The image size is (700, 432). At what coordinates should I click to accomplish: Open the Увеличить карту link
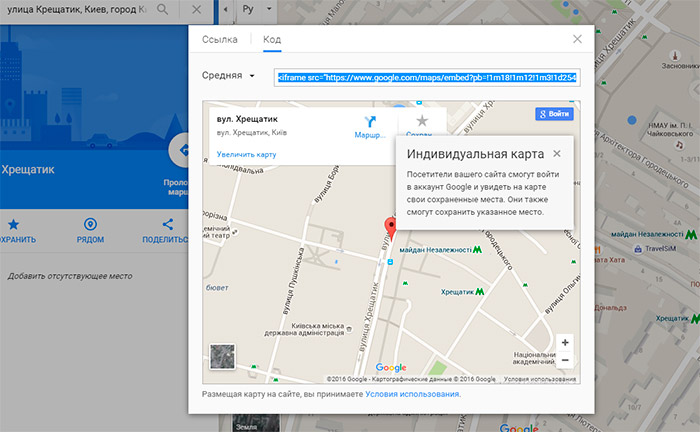click(x=246, y=154)
